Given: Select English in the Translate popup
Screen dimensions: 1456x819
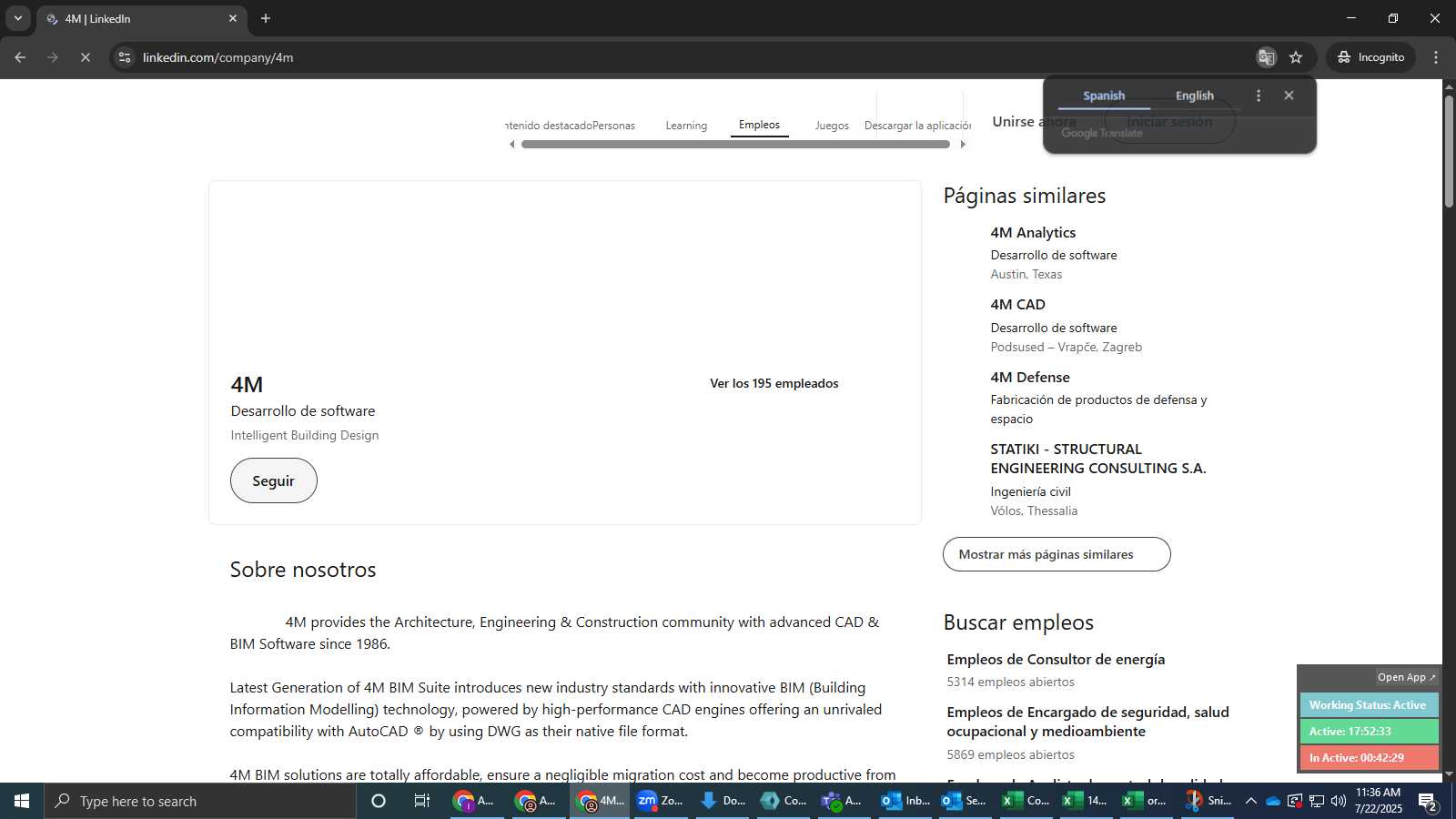Looking at the screenshot, I should tap(1194, 96).
